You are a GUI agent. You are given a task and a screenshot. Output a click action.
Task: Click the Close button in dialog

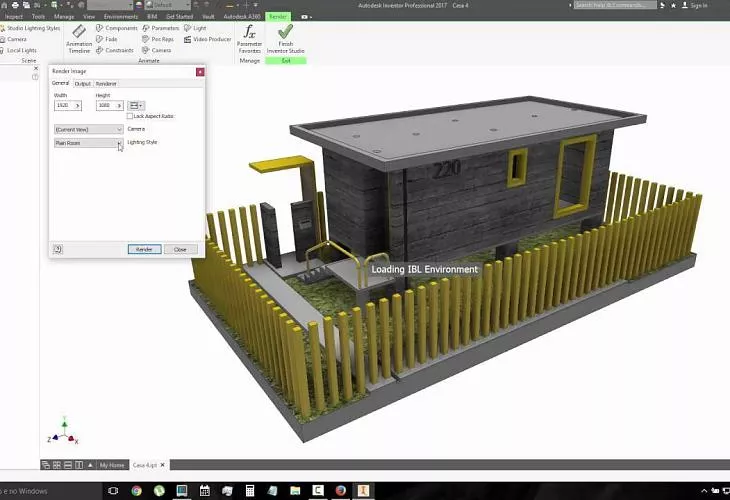coord(180,249)
